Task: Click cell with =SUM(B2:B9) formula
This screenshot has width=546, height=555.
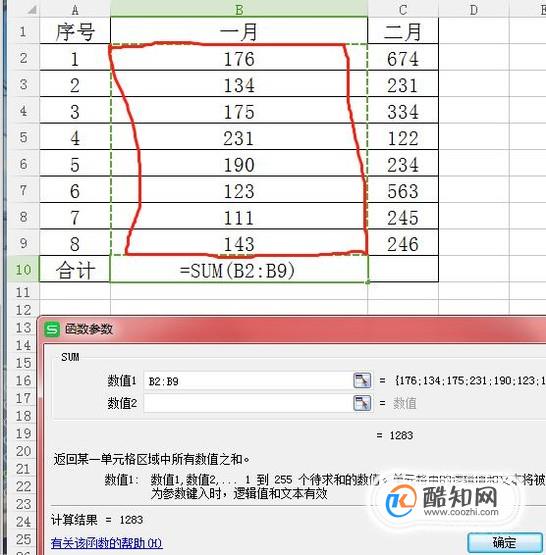Action: click(x=239, y=270)
